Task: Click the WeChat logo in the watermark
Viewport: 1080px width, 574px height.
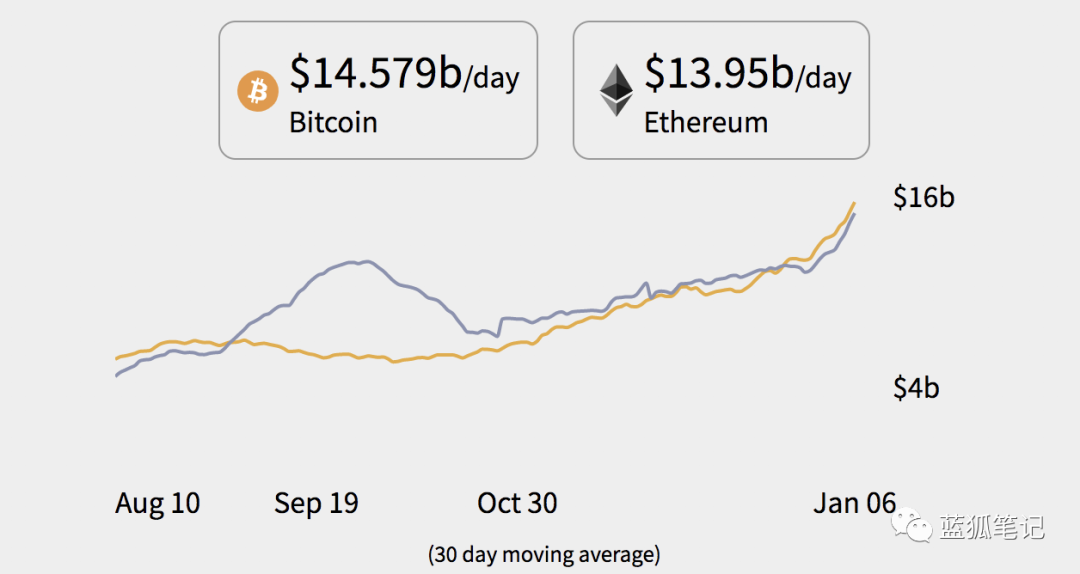Action: coord(911,526)
